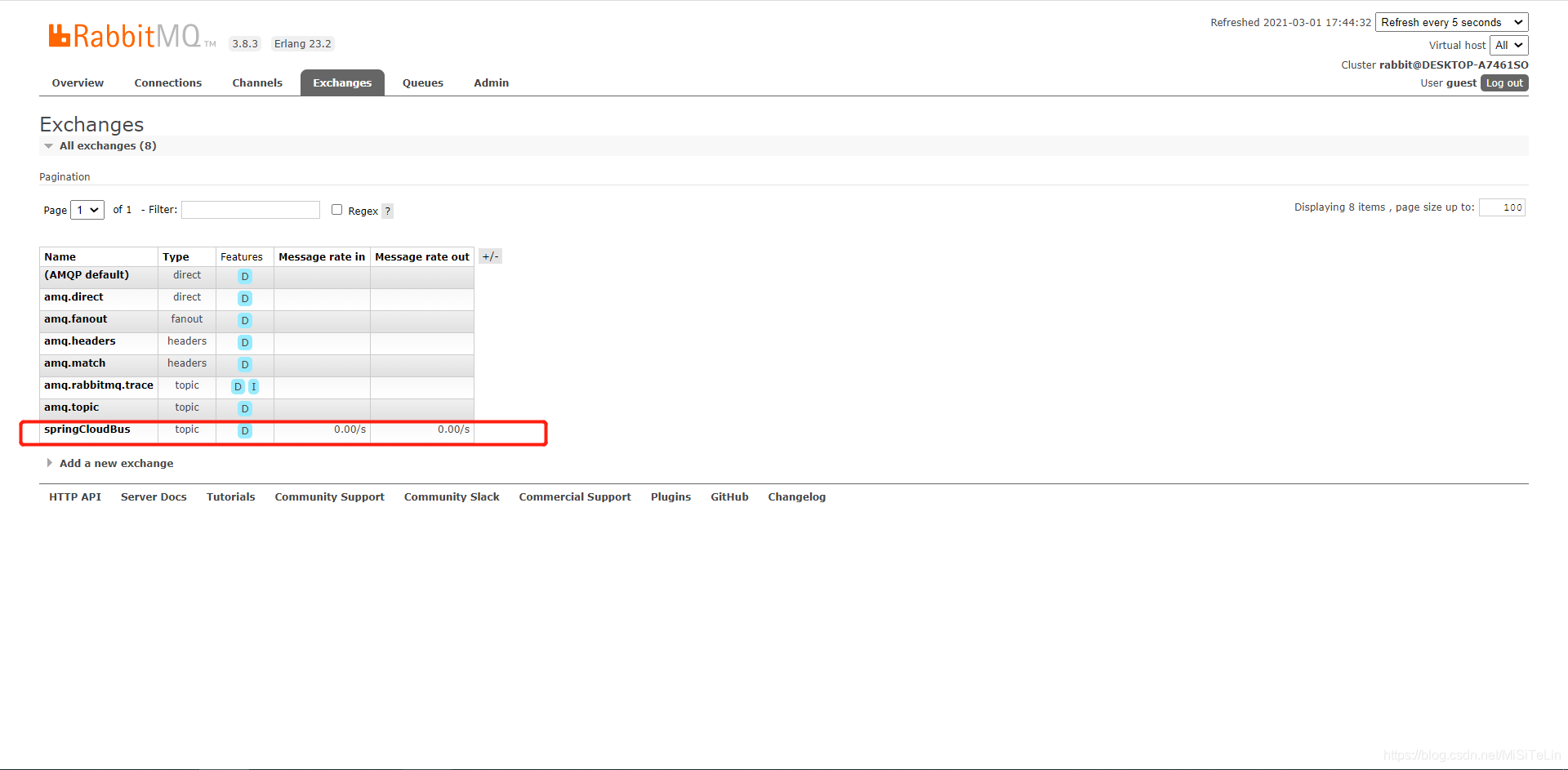
Task: Click the springCloudBus message rate out value
Action: (453, 430)
